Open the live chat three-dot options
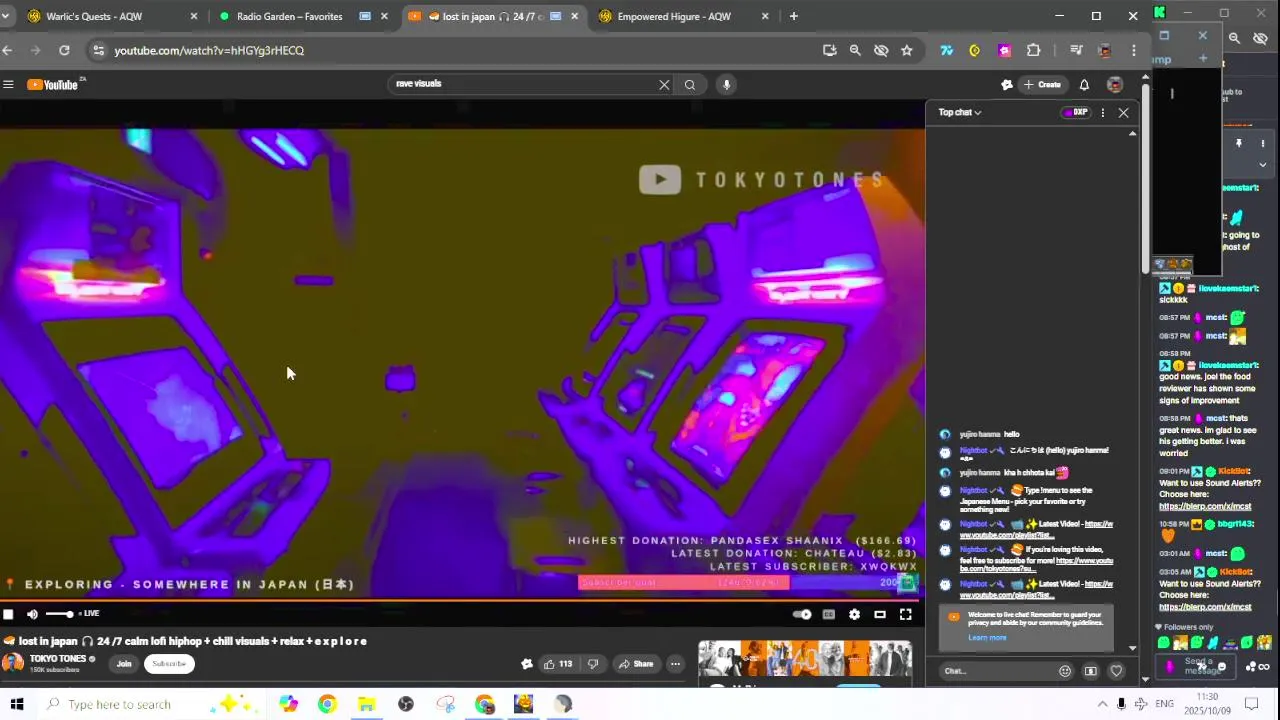 point(1103,112)
